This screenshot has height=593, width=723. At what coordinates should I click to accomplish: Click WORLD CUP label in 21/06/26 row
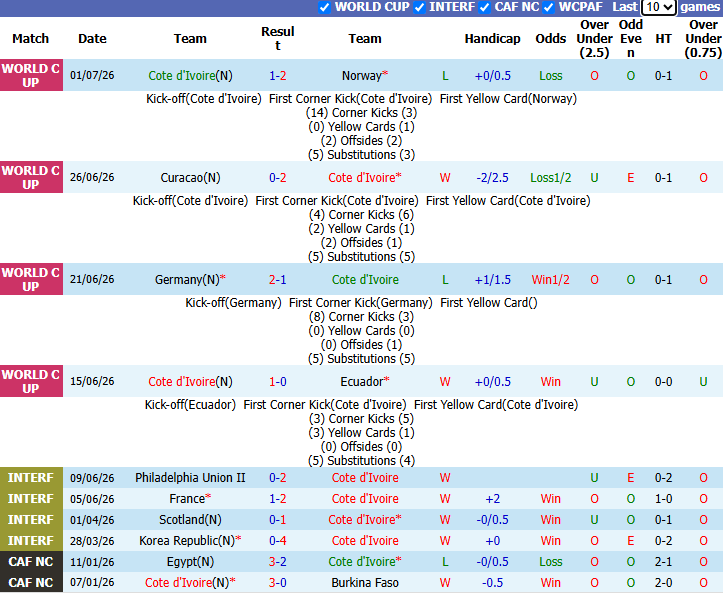(x=31, y=279)
